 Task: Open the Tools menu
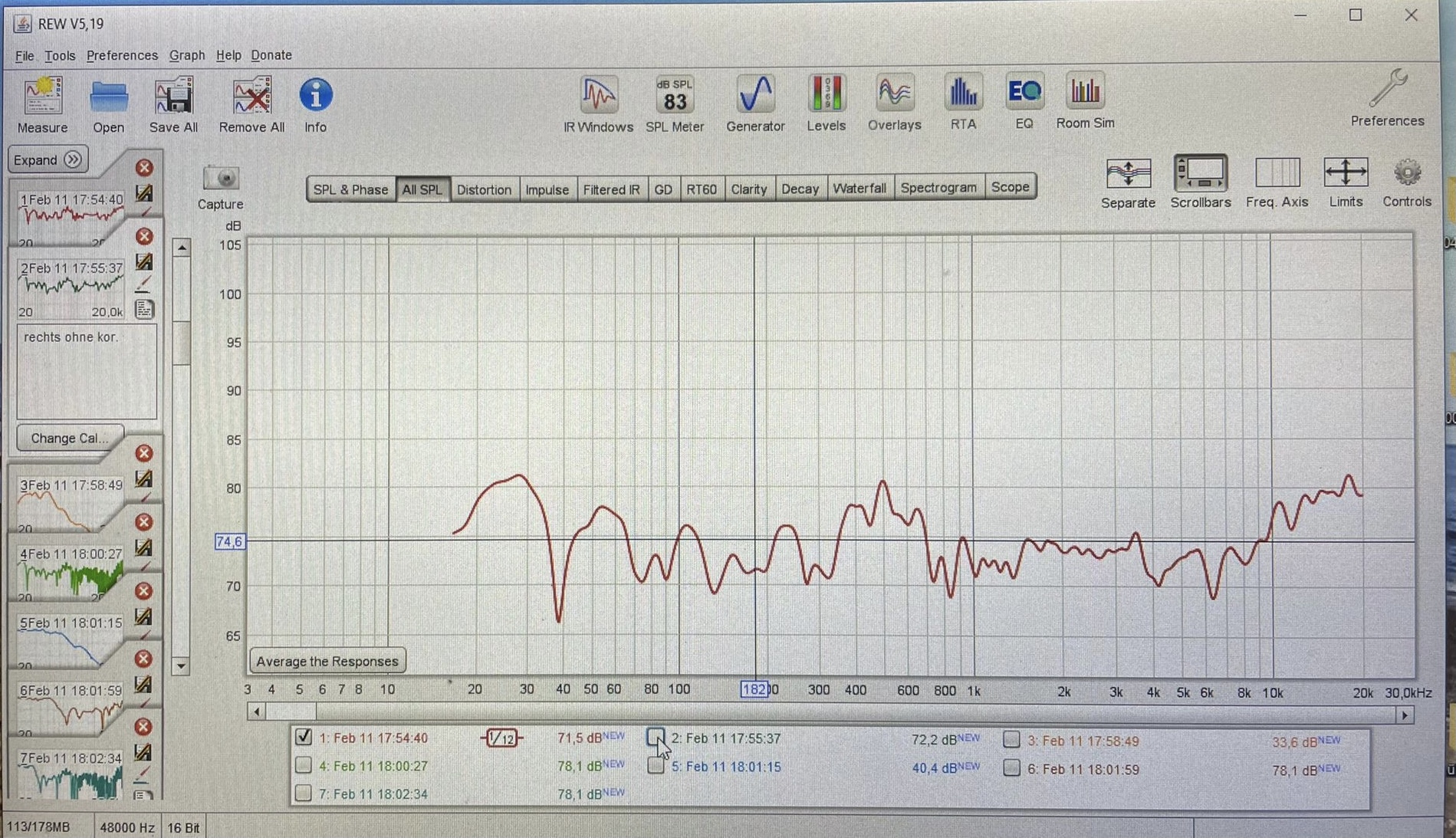pos(59,55)
